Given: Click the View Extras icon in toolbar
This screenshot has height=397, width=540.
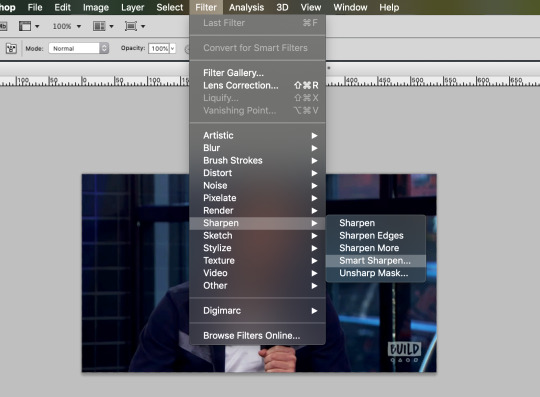Looking at the screenshot, I should [x=25, y=26].
